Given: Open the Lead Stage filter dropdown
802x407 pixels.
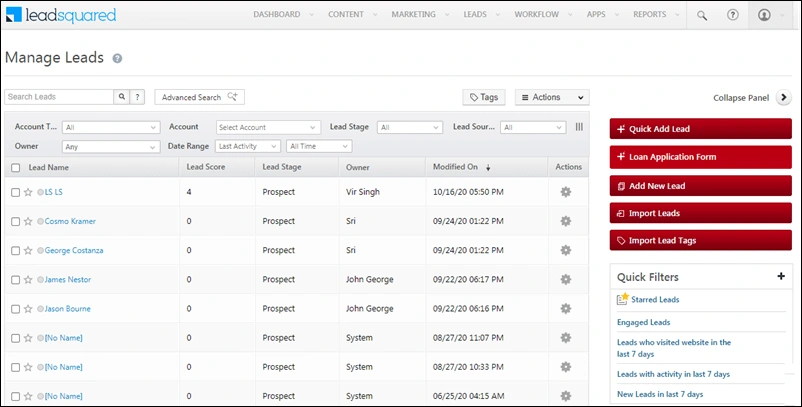Looking at the screenshot, I should coord(410,127).
